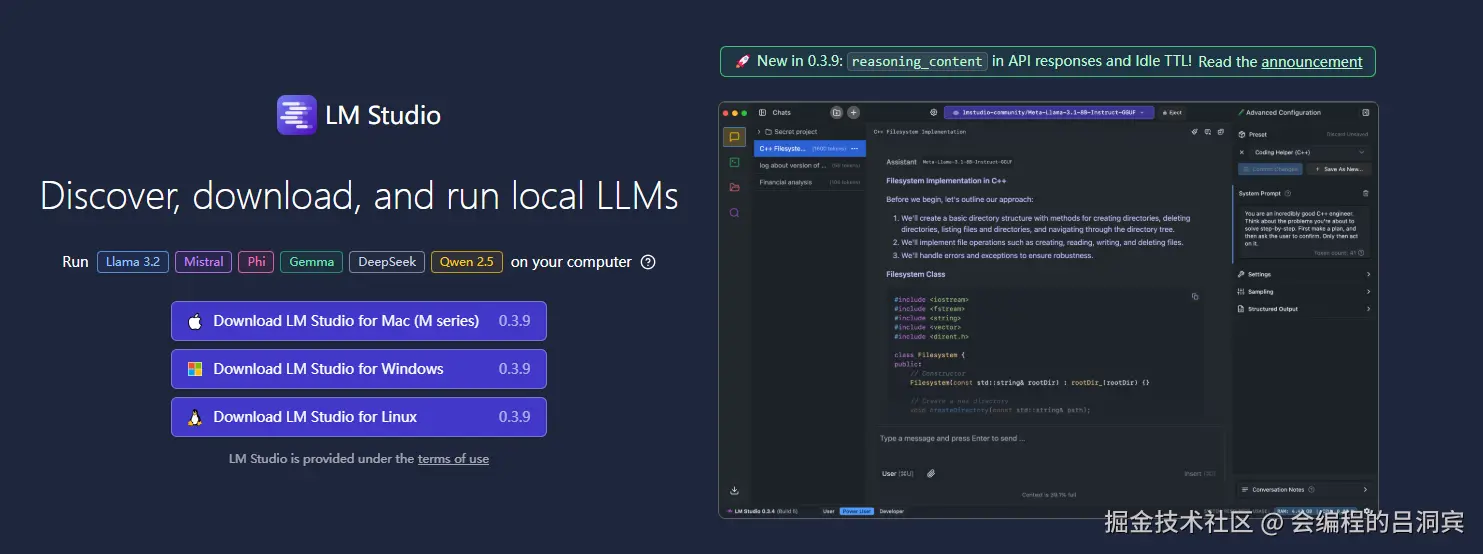Click the LM Studio app screenshot thumbnail

tap(1048, 310)
